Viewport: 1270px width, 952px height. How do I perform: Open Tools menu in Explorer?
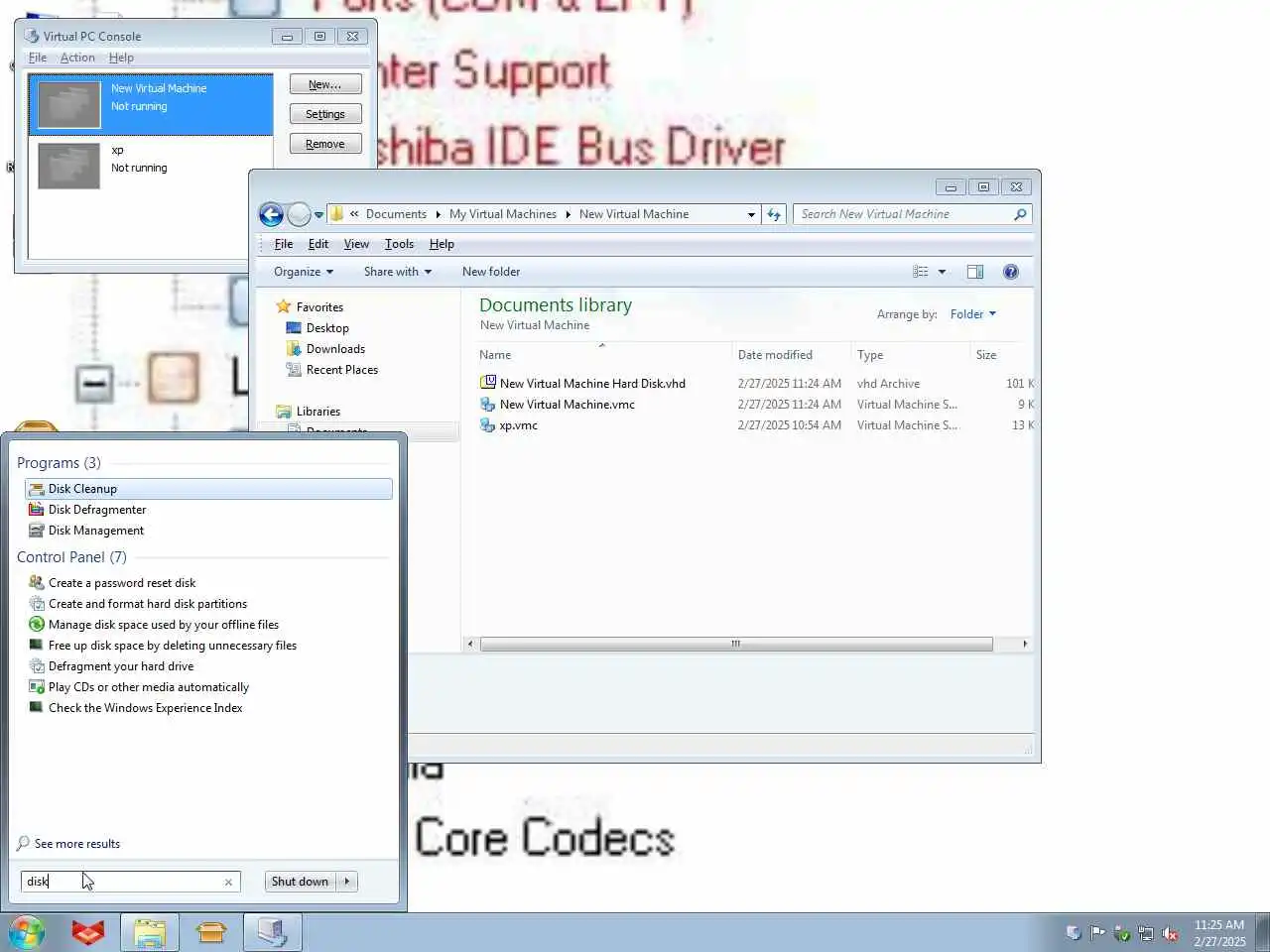[x=399, y=244]
